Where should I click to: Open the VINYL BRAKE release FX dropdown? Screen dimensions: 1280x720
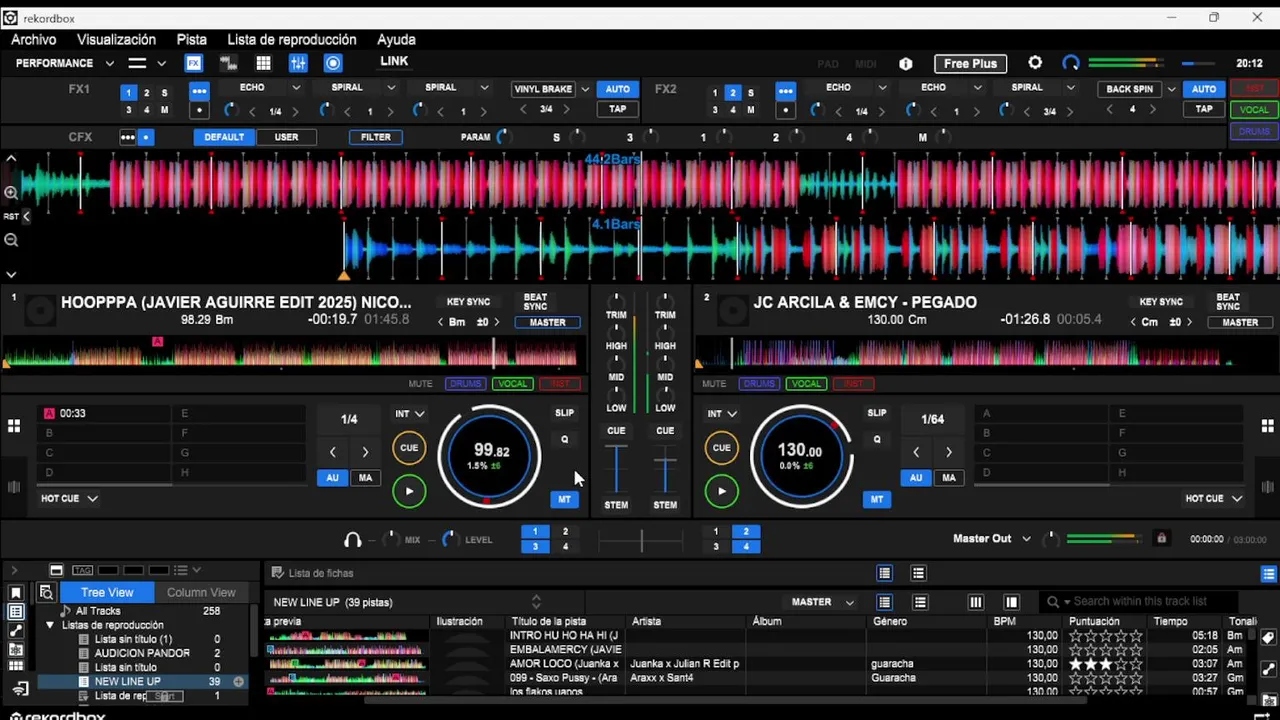585,89
